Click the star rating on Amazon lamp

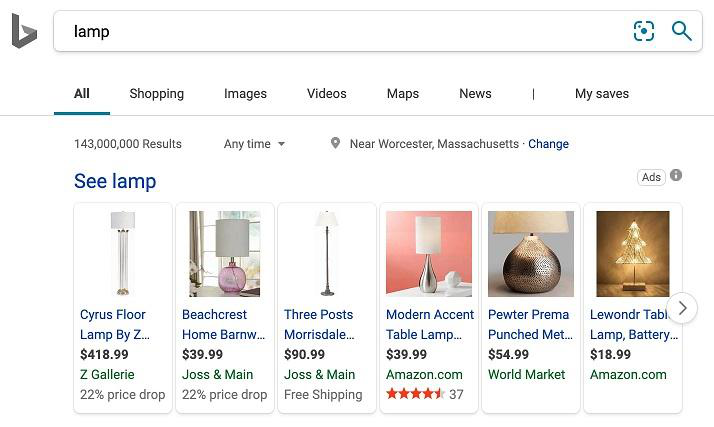[415, 395]
